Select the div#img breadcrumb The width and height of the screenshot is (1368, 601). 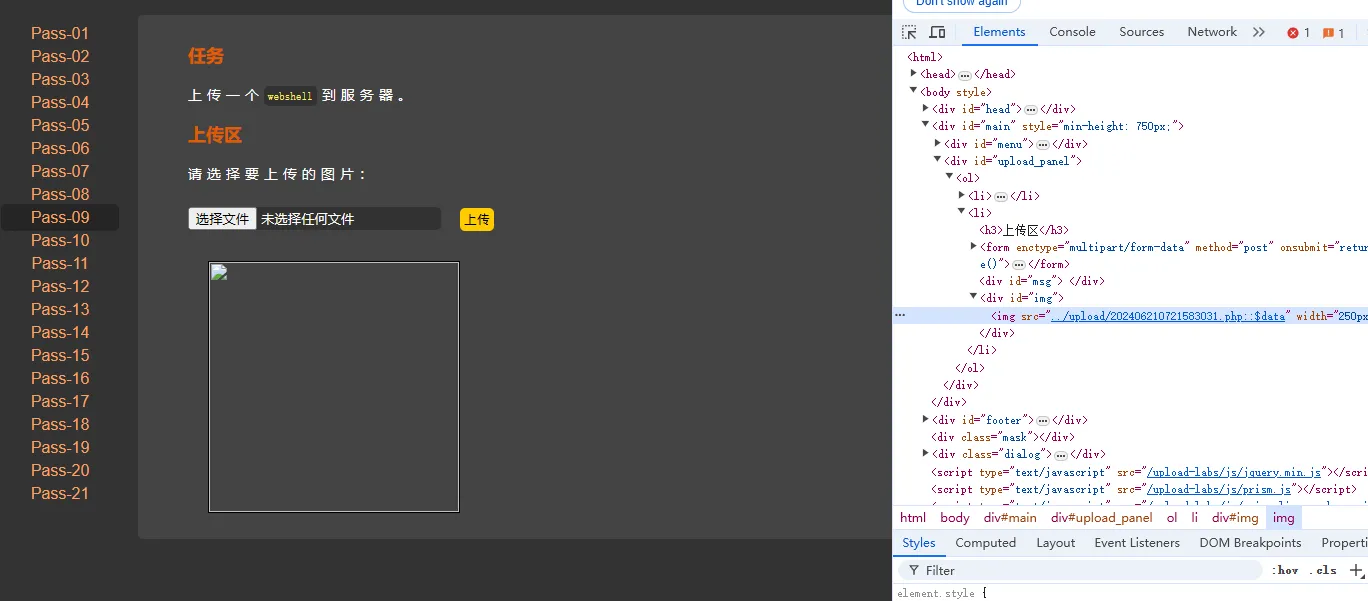click(1235, 517)
